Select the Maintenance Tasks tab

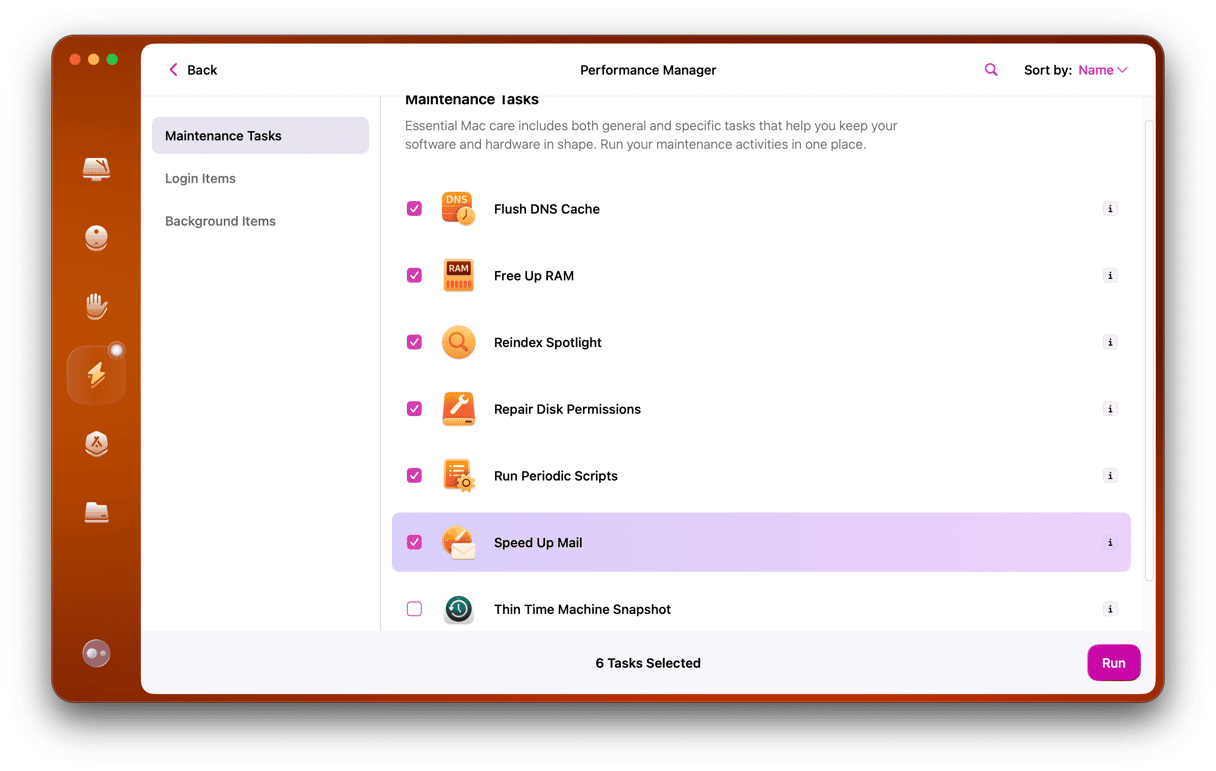click(260, 136)
